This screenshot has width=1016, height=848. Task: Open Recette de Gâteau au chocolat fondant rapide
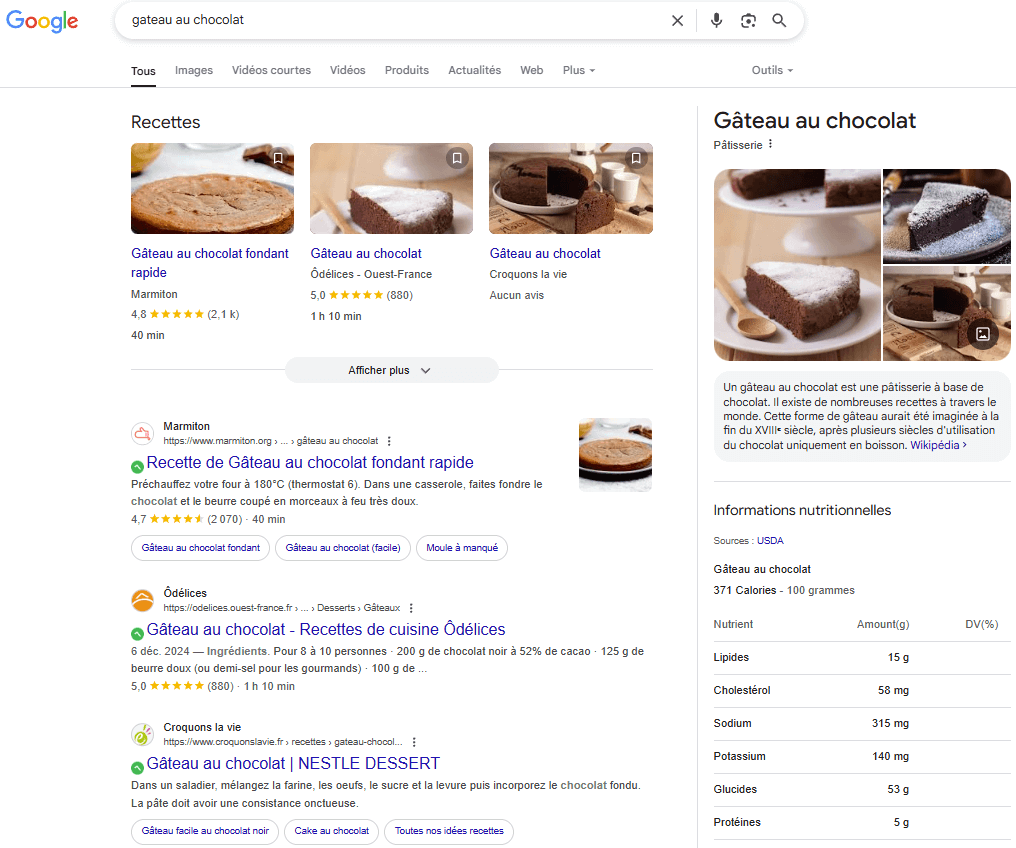click(x=310, y=463)
